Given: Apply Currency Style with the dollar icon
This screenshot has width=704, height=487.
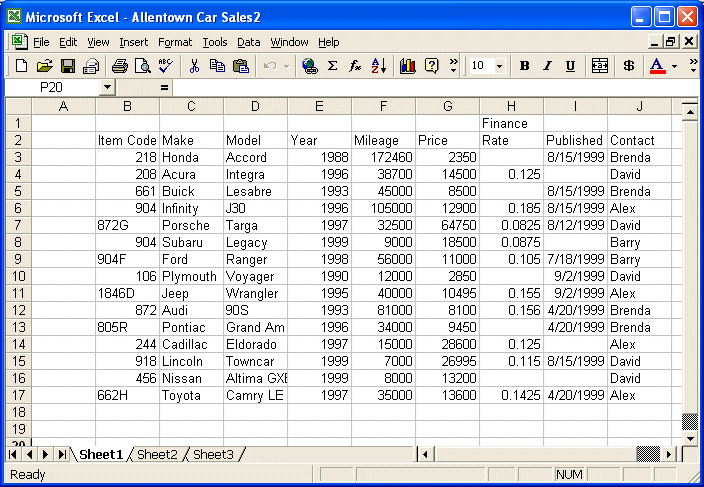Looking at the screenshot, I should 629,66.
